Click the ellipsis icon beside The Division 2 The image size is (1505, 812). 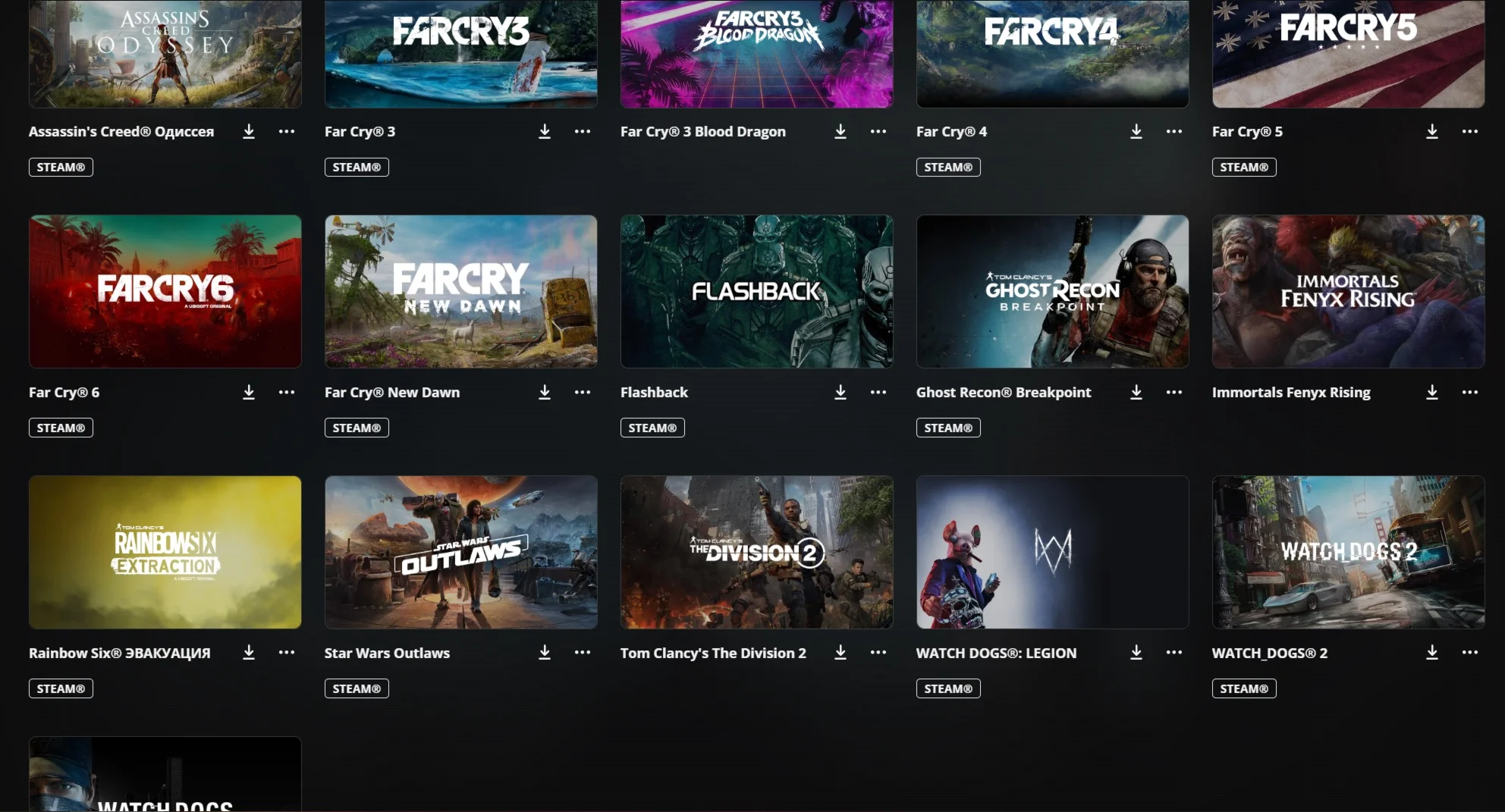pyautogui.click(x=878, y=652)
